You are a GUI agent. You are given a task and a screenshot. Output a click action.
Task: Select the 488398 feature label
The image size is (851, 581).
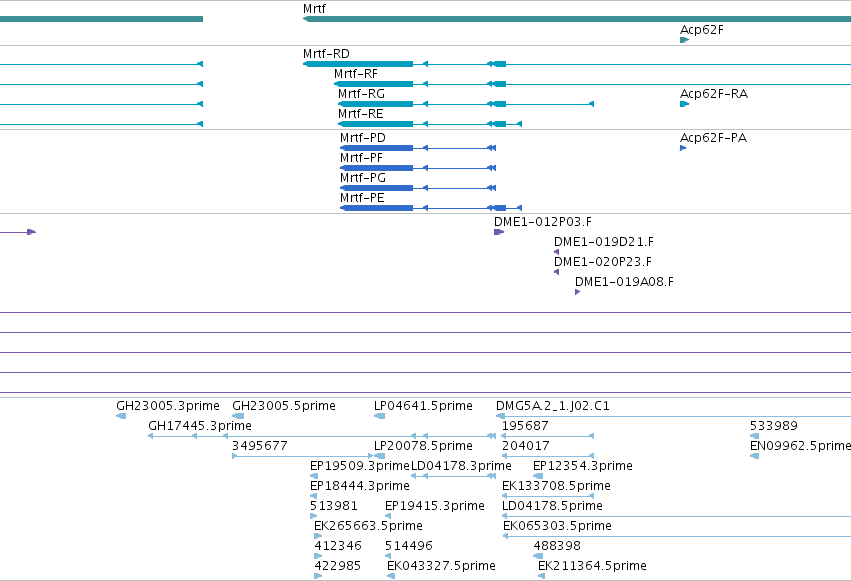[x=557, y=546]
